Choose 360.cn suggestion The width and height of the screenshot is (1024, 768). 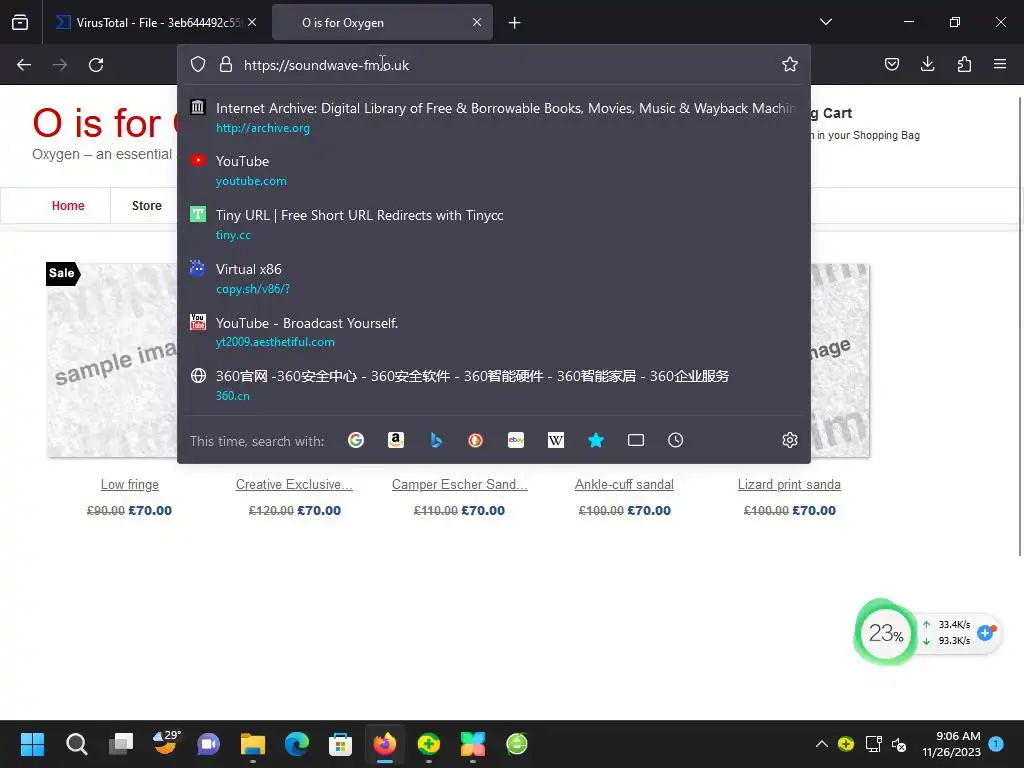tap(494, 385)
